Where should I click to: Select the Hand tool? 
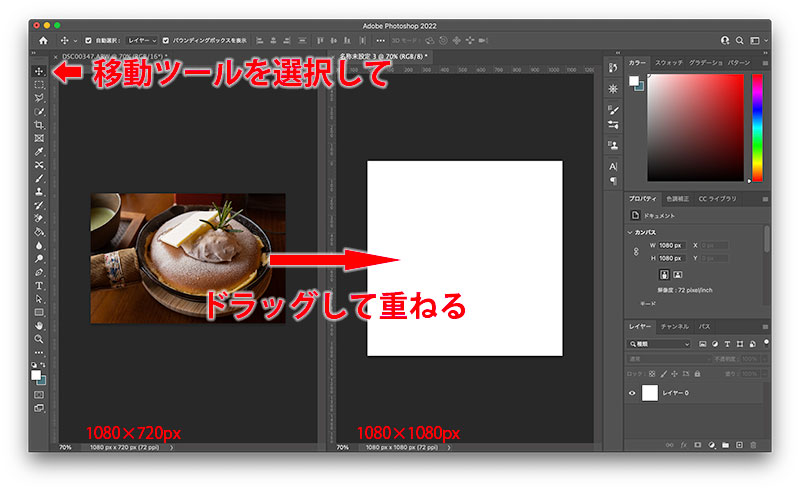click(x=39, y=326)
